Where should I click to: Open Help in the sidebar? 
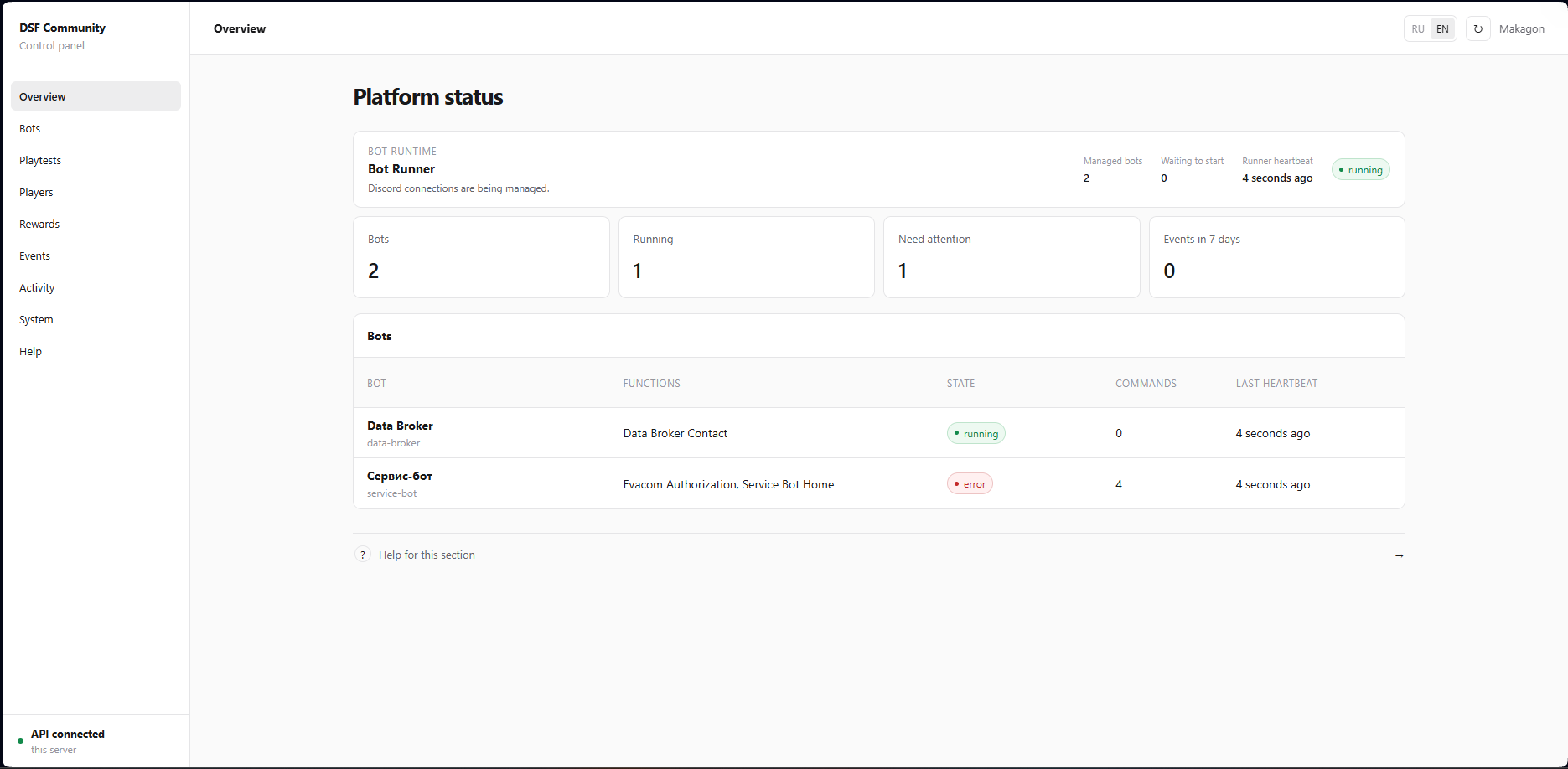[96, 351]
